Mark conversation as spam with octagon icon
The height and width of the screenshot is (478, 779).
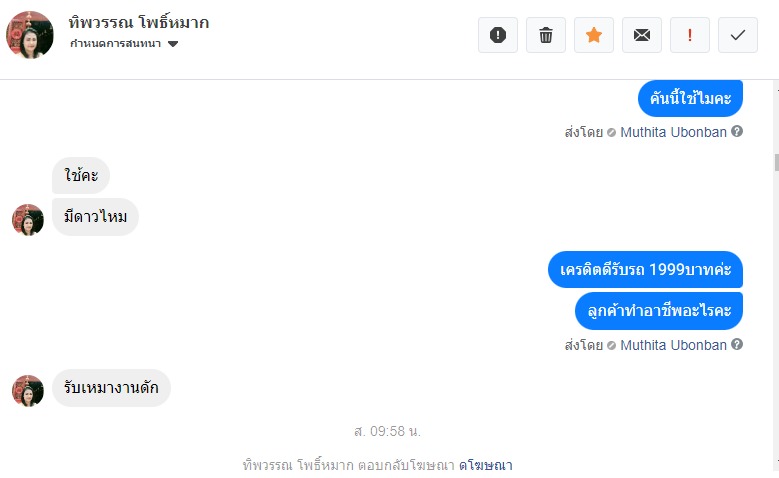coord(498,35)
